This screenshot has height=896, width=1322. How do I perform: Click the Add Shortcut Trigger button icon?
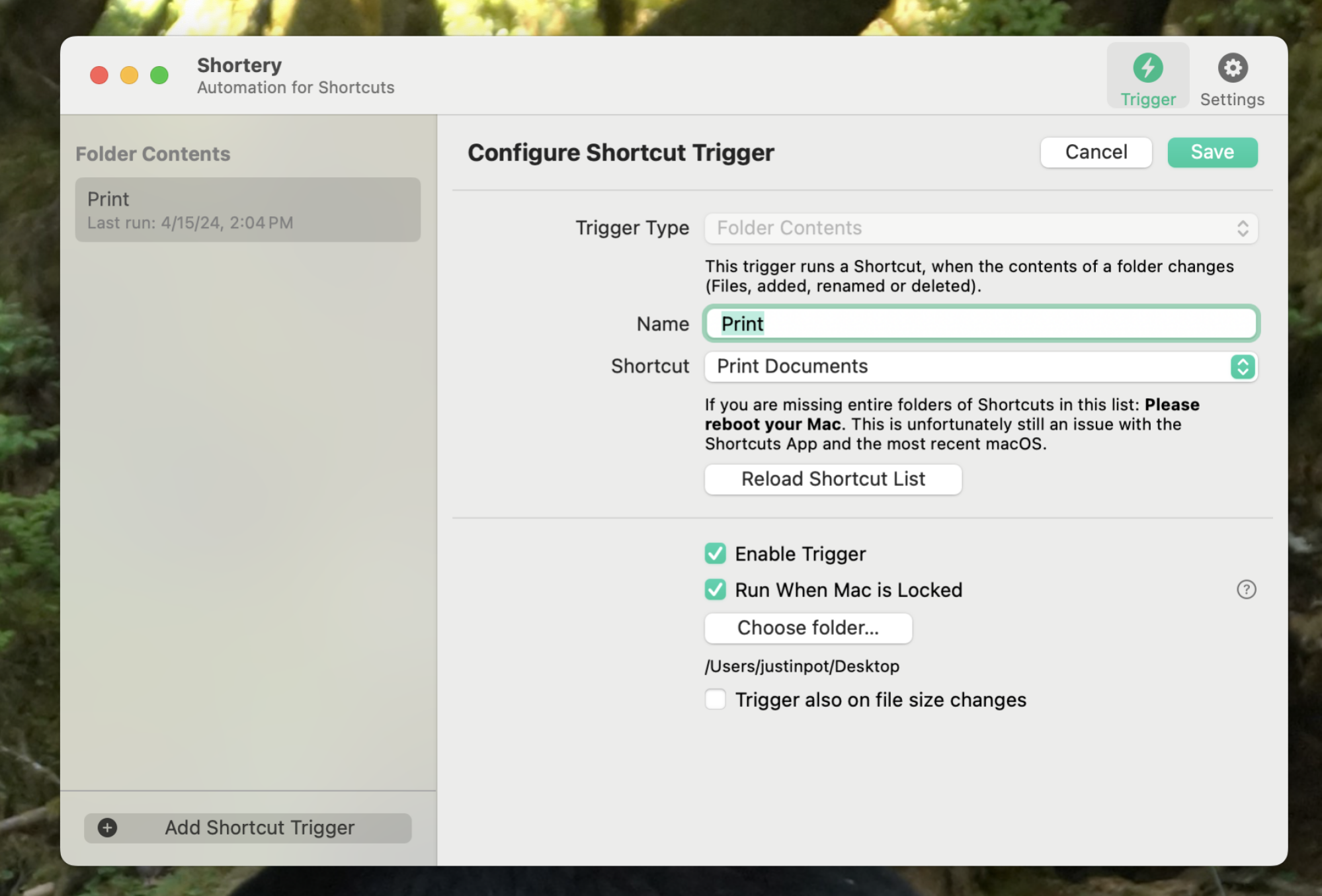pyautogui.click(x=107, y=827)
